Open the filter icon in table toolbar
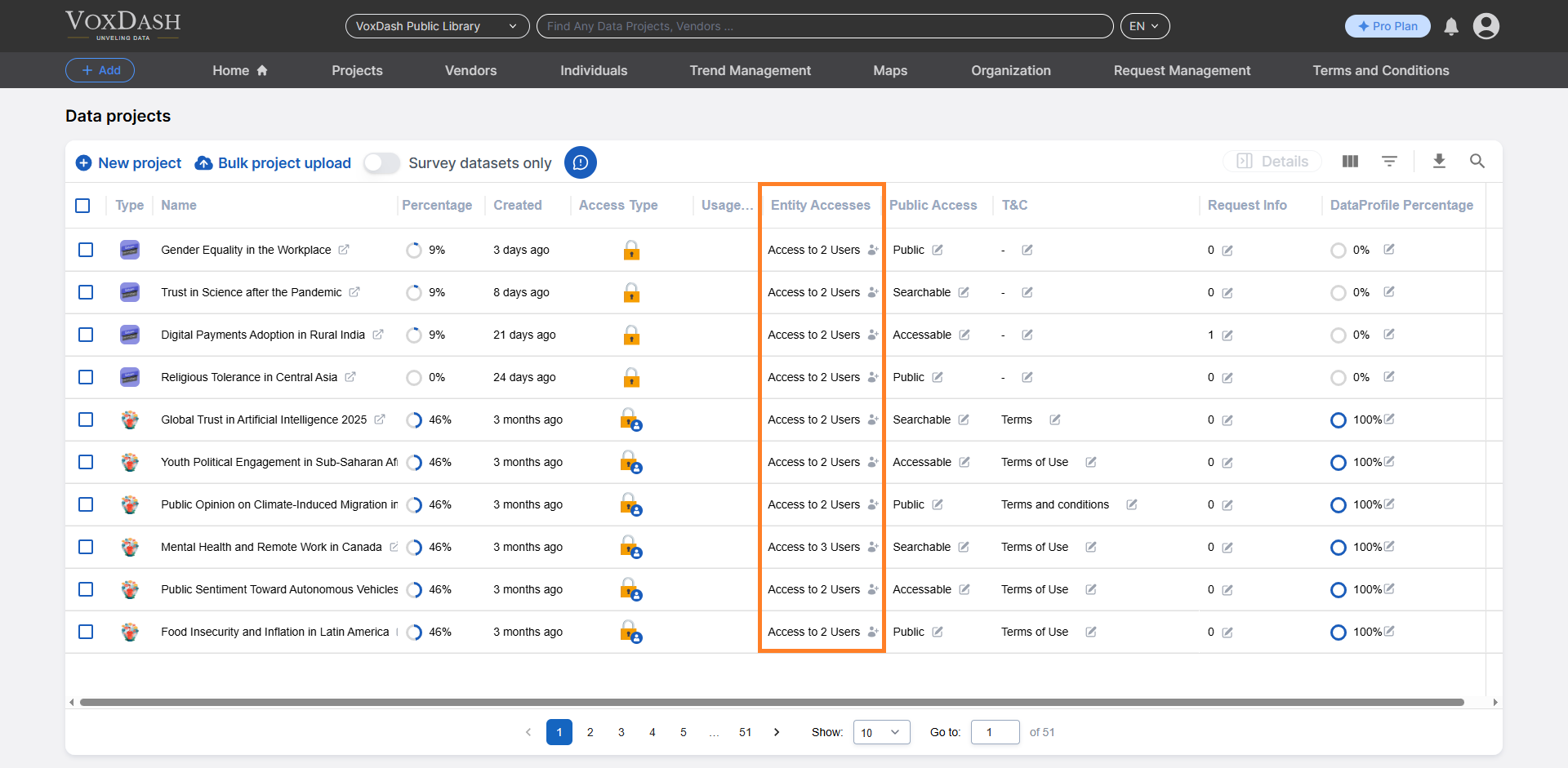1568x768 pixels. pyautogui.click(x=1389, y=162)
